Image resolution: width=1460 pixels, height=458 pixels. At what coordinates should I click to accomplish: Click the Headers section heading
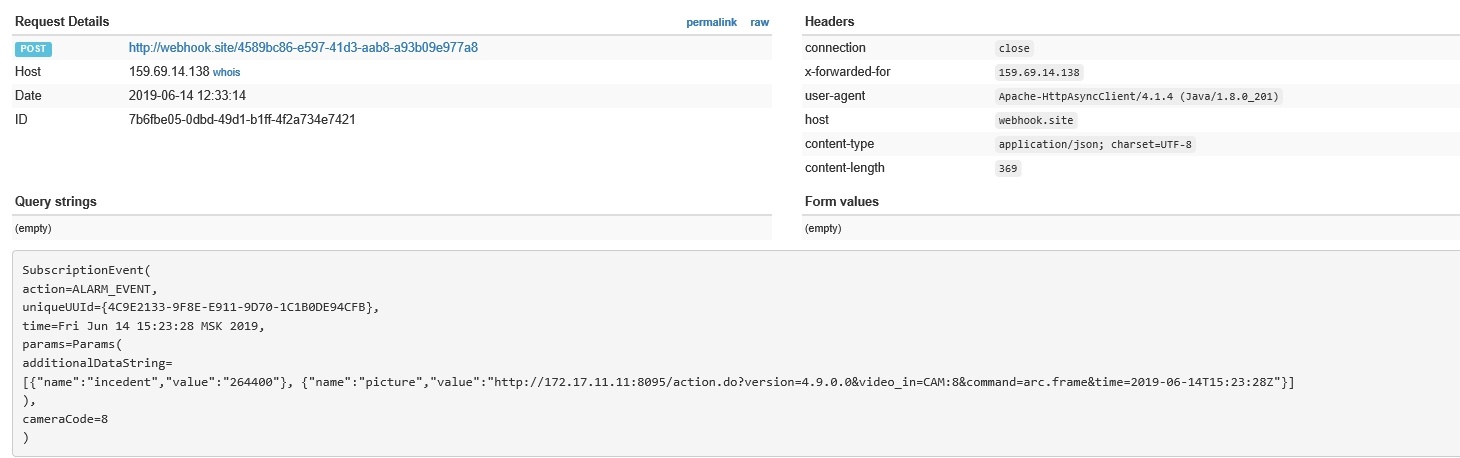click(x=829, y=22)
